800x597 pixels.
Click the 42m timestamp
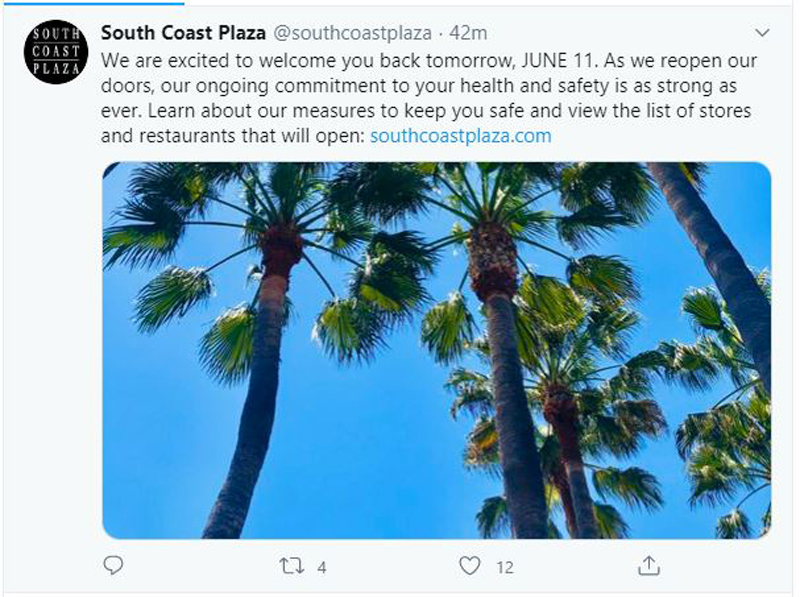tap(469, 33)
